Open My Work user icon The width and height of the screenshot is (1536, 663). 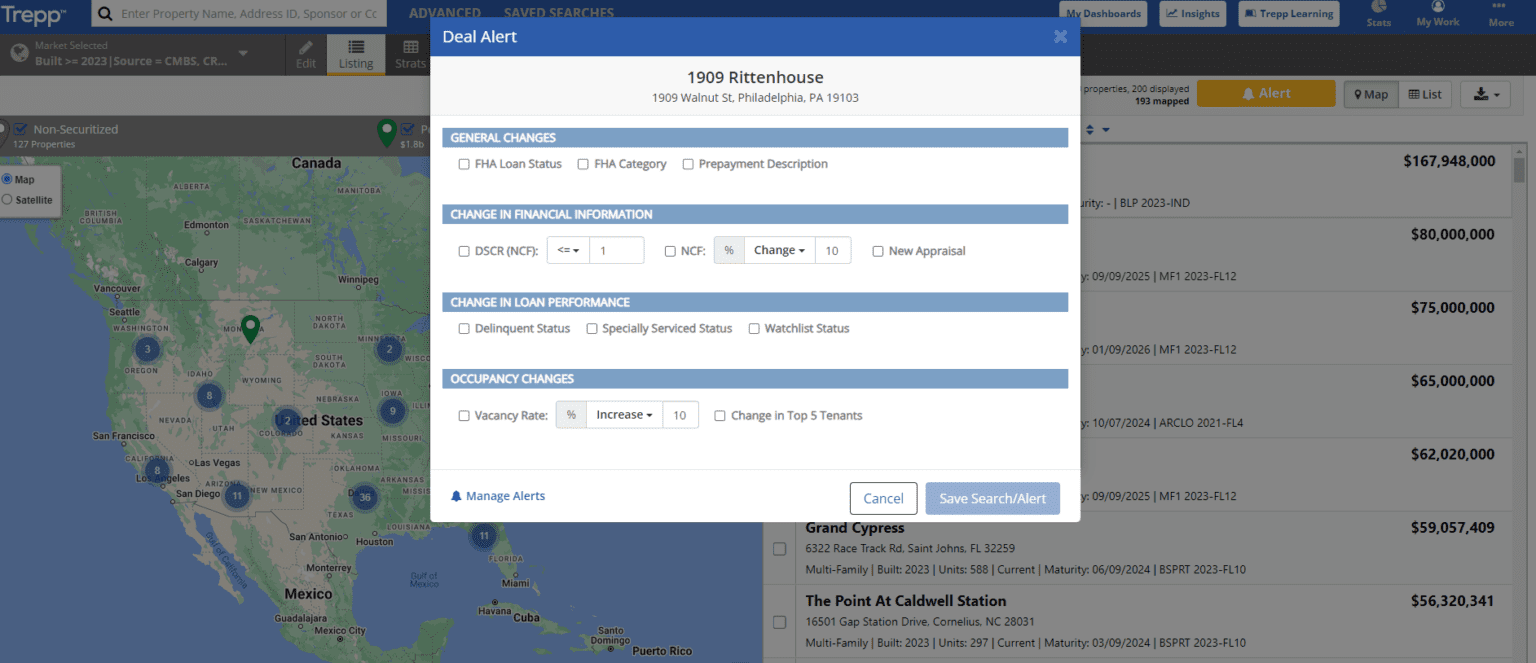click(x=1438, y=7)
